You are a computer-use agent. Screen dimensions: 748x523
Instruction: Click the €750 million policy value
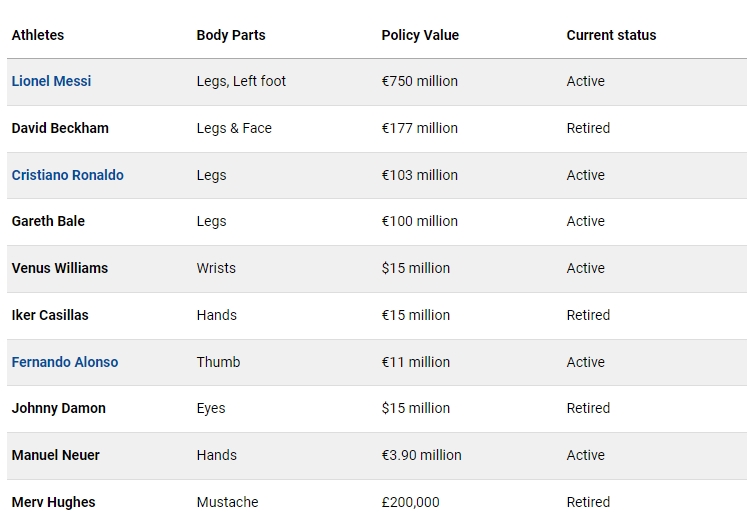[419, 81]
